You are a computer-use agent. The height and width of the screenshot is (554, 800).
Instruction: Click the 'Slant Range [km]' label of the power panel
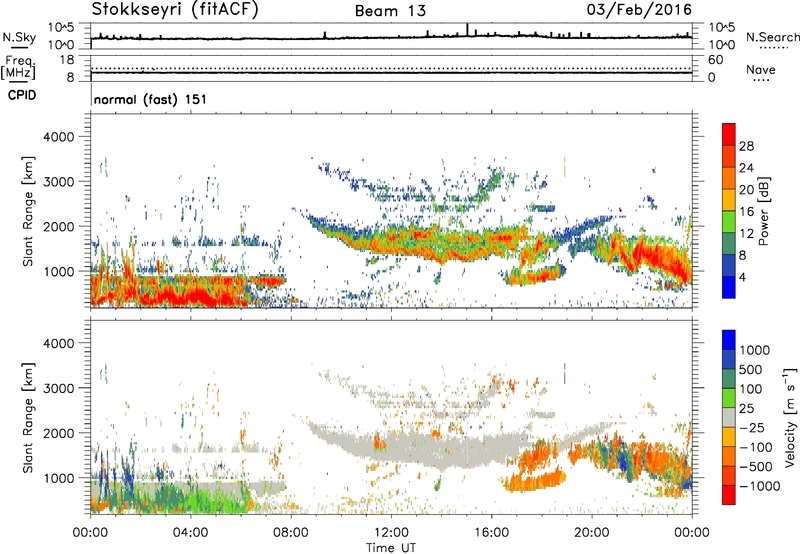[x=28, y=211]
